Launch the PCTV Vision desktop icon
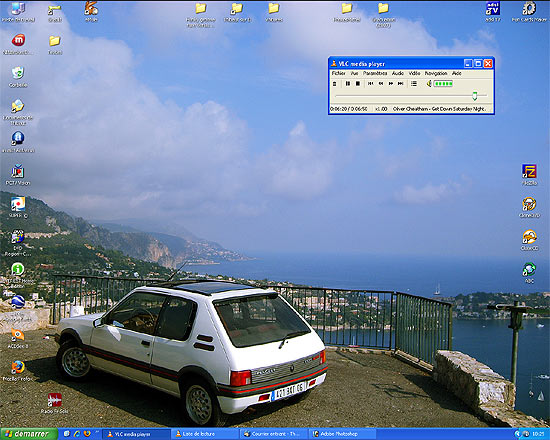This screenshot has width=550, height=440. tap(18, 174)
